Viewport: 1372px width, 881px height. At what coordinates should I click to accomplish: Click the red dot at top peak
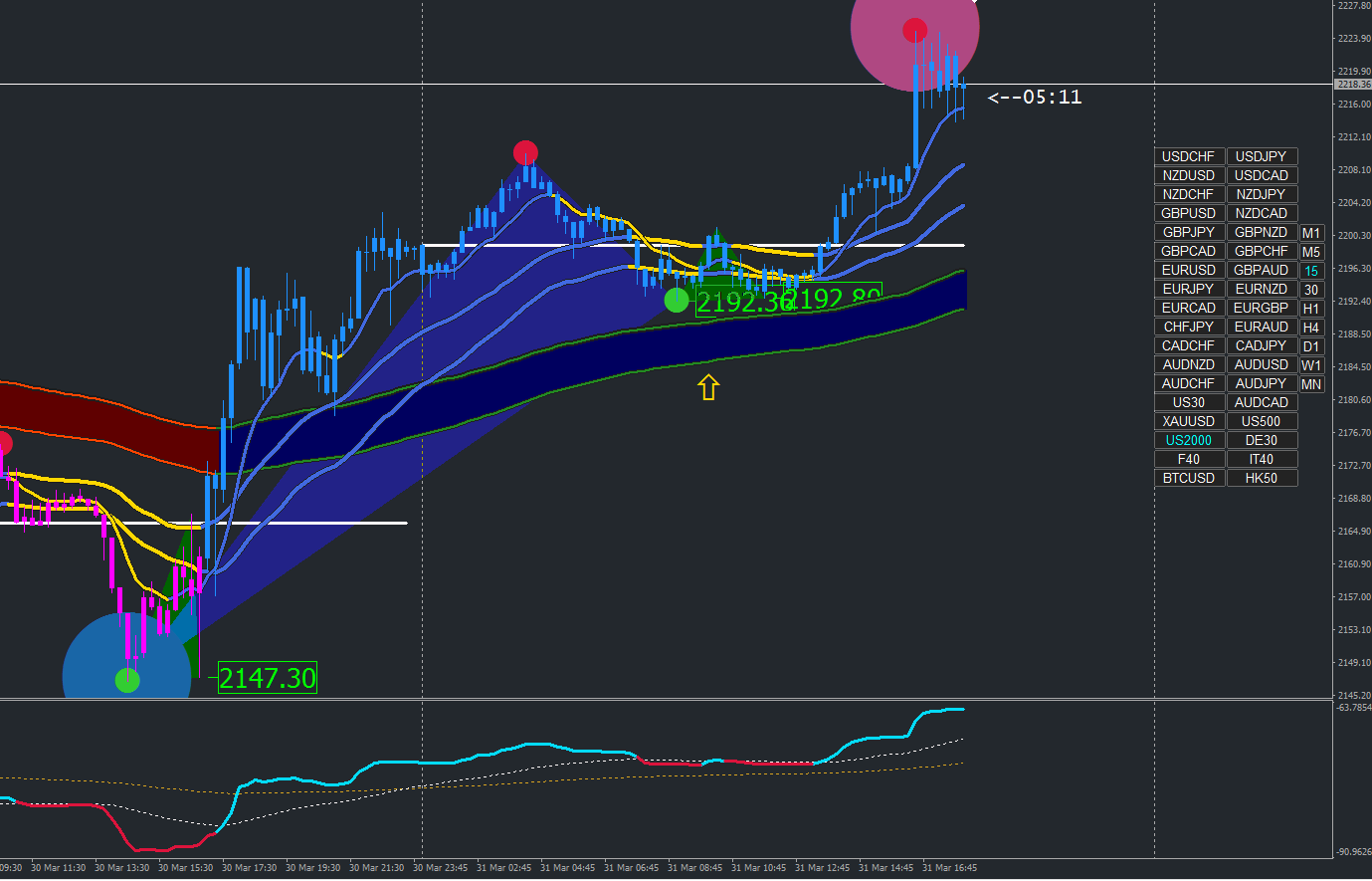[914, 30]
